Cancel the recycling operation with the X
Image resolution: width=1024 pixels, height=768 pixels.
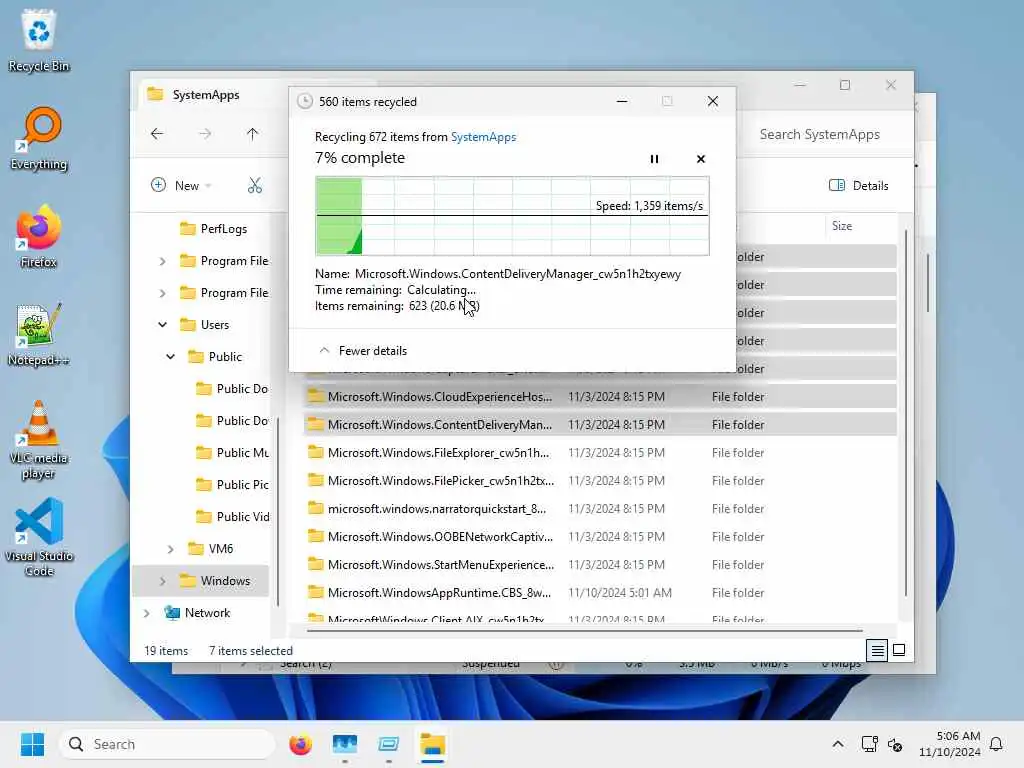701,159
